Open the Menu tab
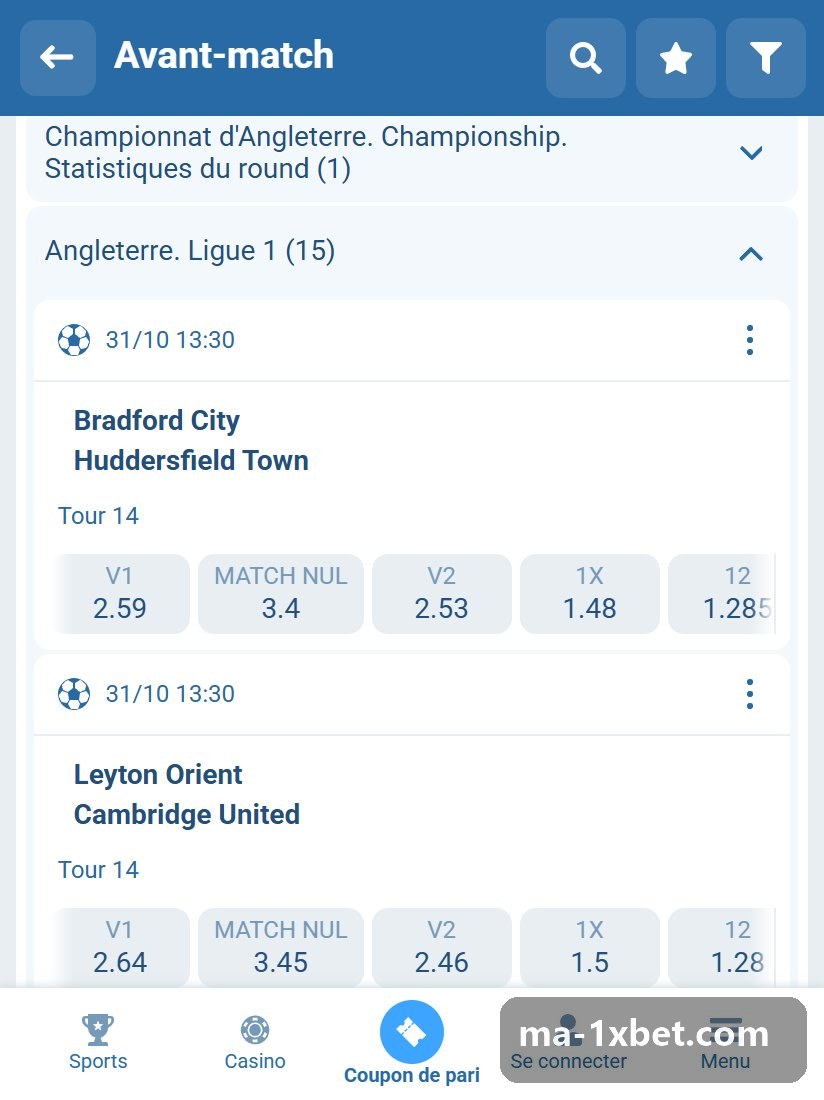Image resolution: width=824 pixels, height=1100 pixels. 725,1042
